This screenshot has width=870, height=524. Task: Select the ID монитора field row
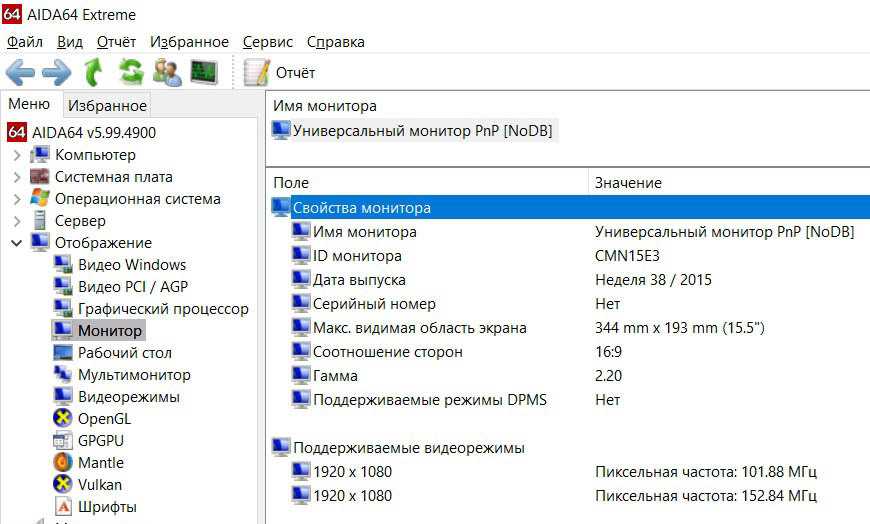[357, 256]
